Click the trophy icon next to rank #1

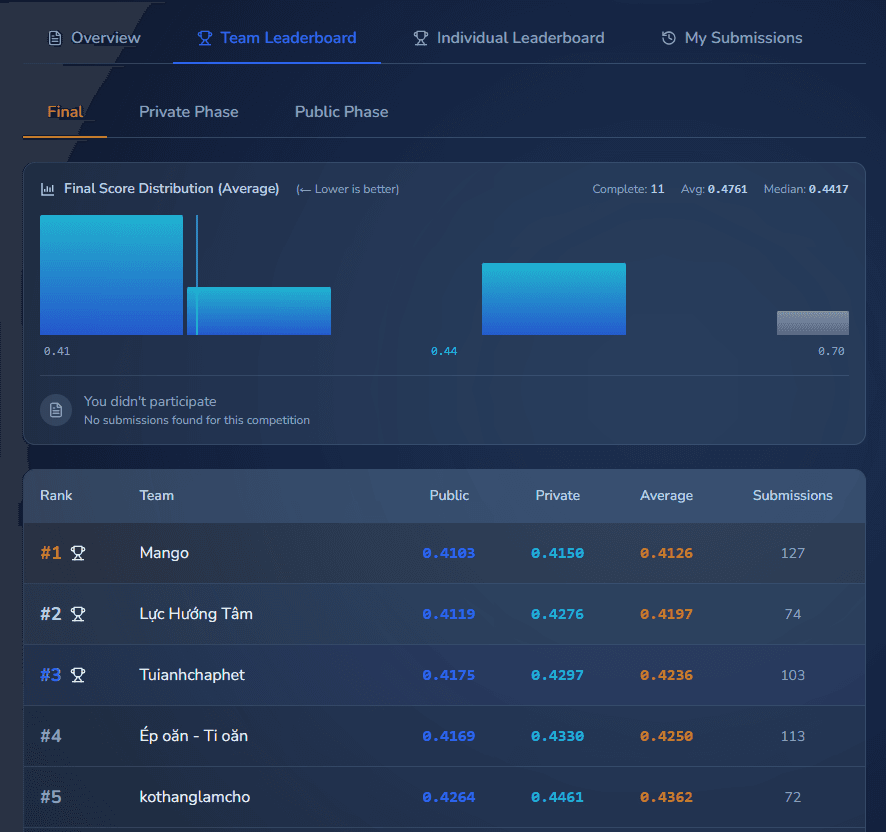point(78,553)
